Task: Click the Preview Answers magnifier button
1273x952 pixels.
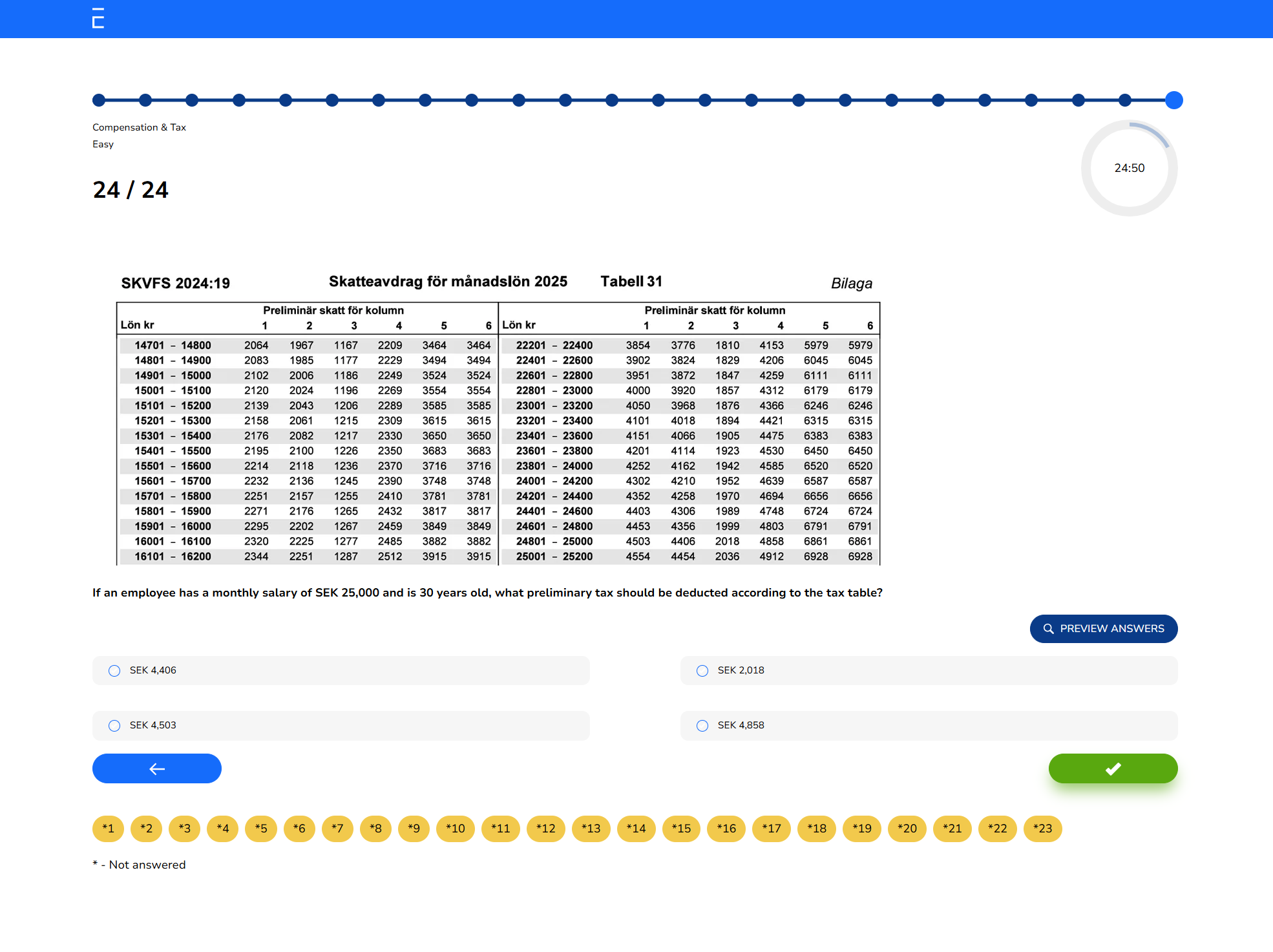Action: (x=1103, y=629)
